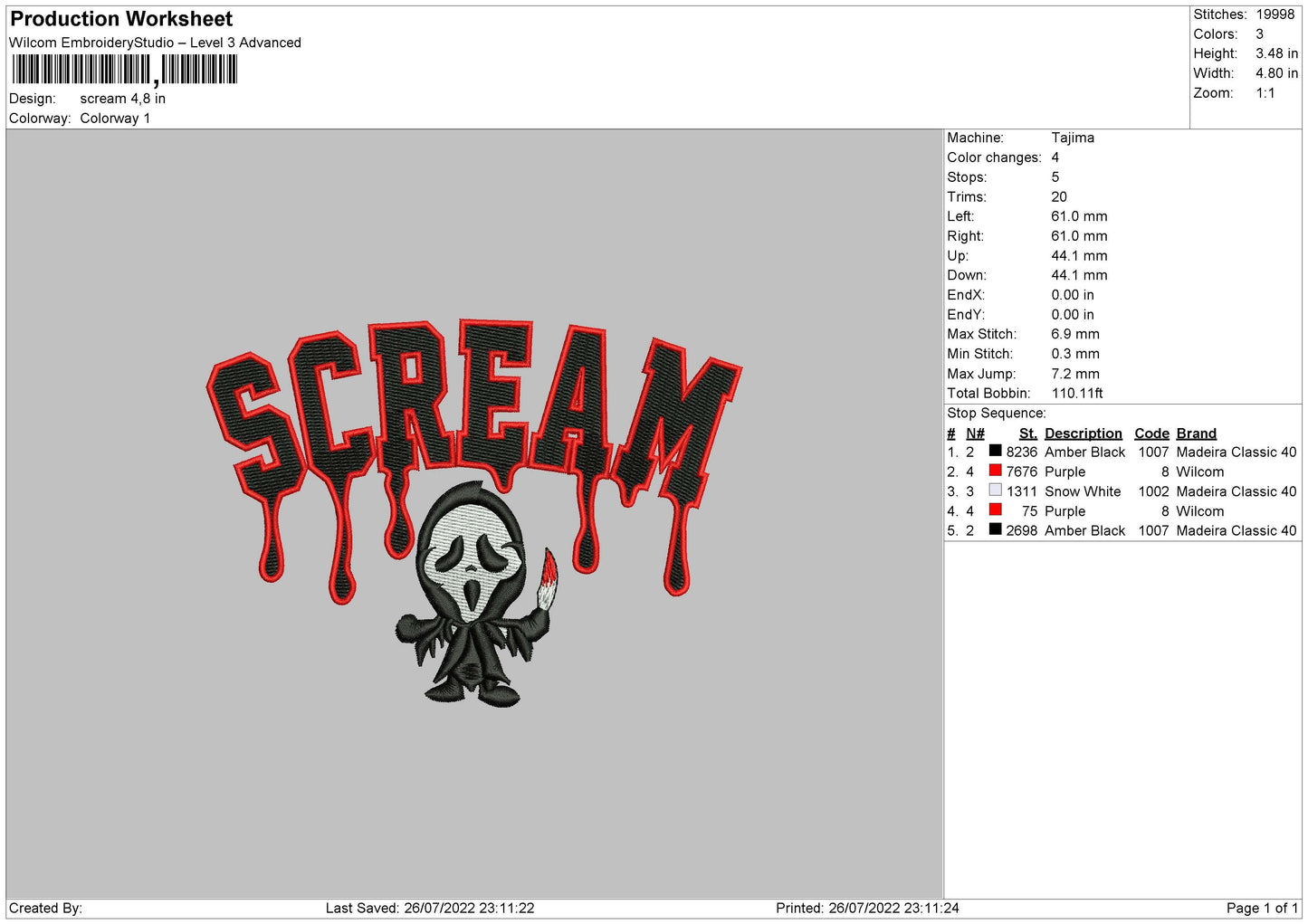This screenshot has width=1308, height=924.
Task: Click the Down value 44.1 mm
Action: 1079,275
